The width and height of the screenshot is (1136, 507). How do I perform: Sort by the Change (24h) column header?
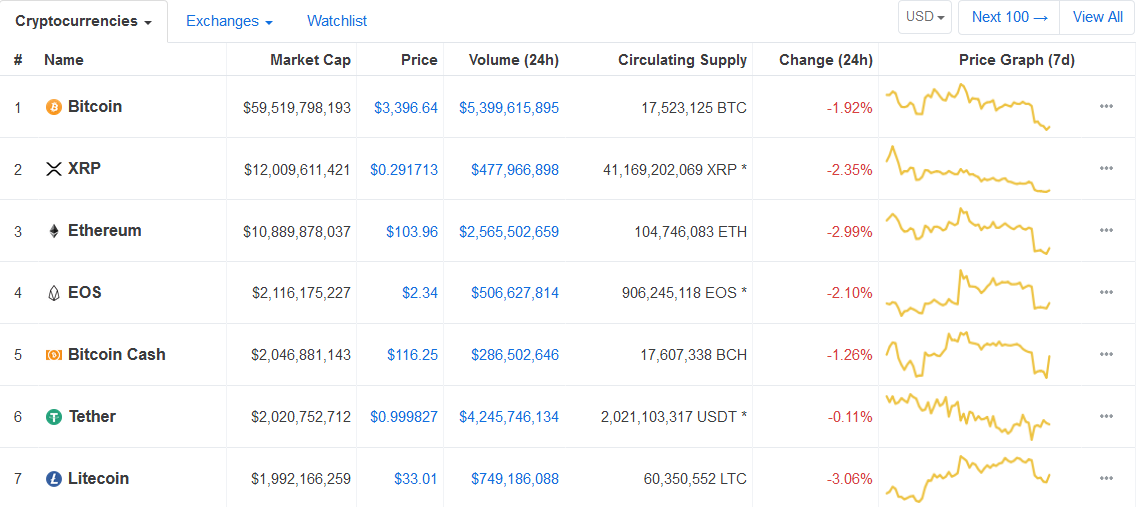tap(826, 60)
